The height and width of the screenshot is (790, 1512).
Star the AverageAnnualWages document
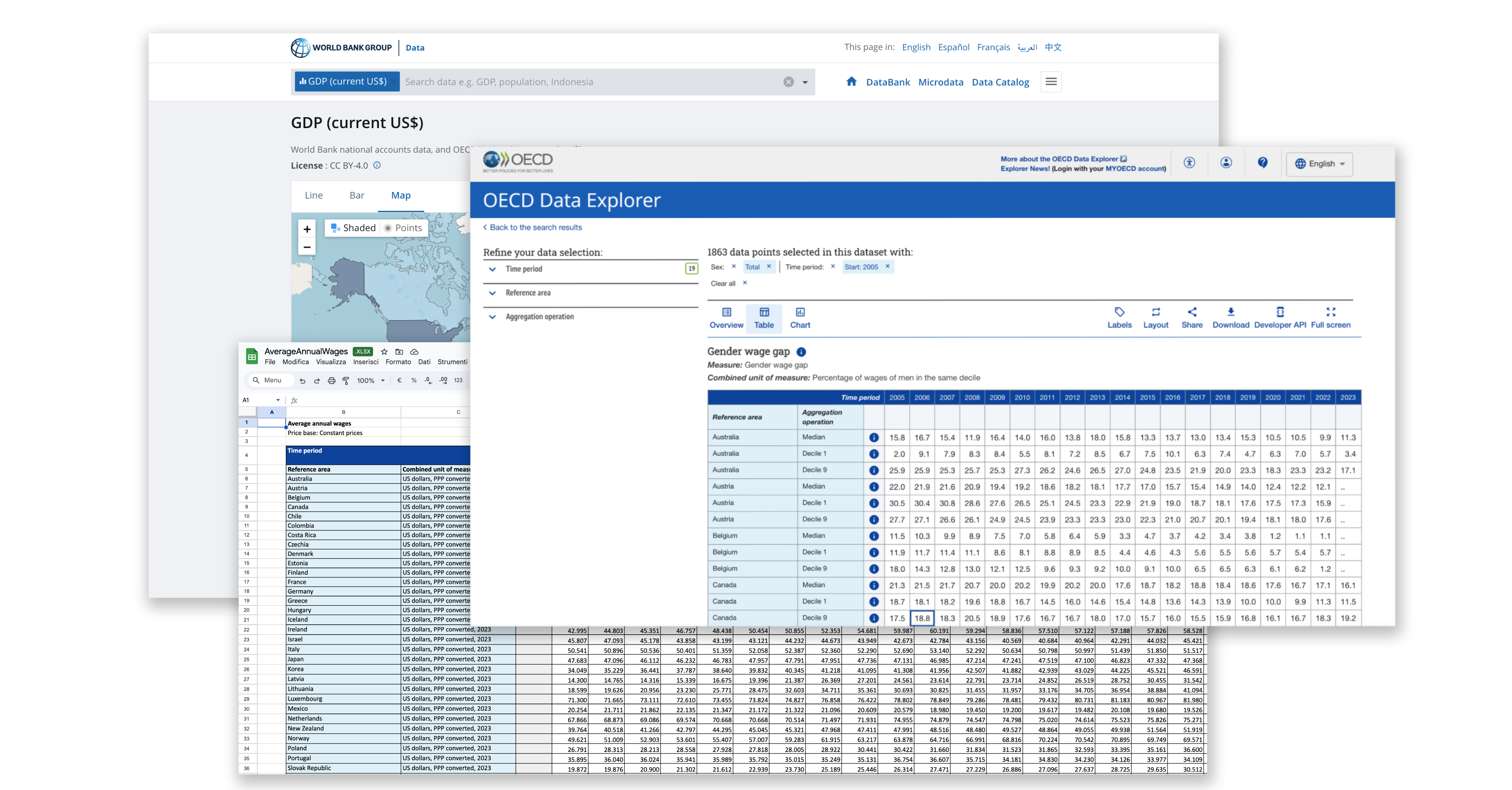[385, 352]
